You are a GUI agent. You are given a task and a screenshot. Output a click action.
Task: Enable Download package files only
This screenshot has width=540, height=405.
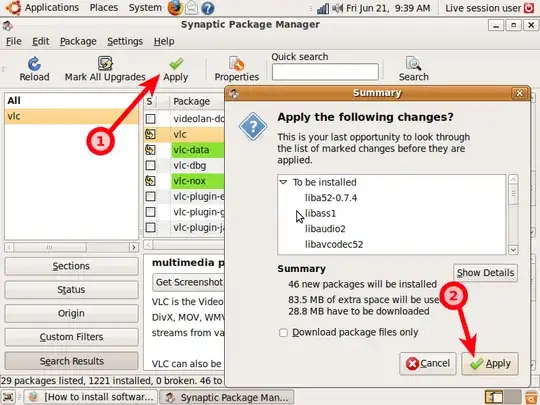pos(283,333)
